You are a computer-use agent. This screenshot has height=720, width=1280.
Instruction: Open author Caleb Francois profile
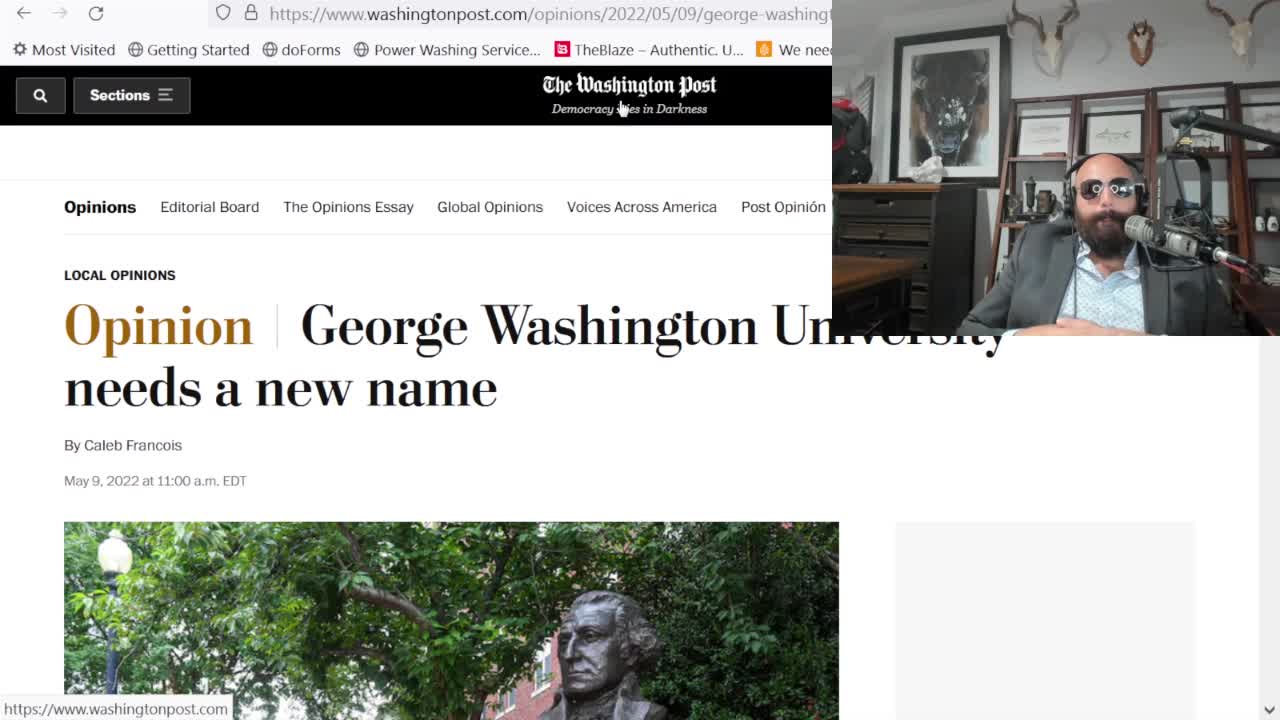[x=133, y=445]
